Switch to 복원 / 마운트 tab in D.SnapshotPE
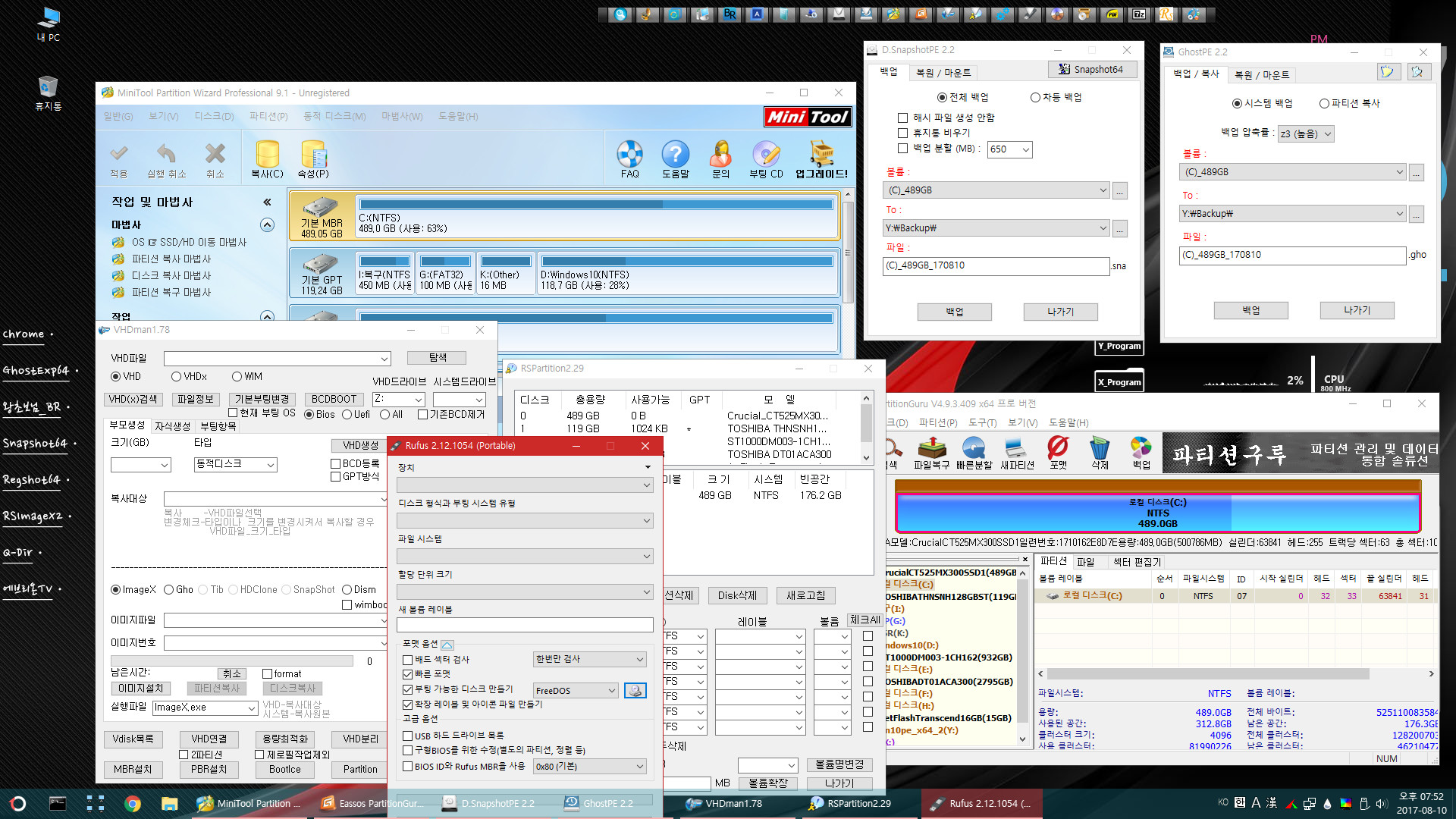Viewport: 1456px width, 819px height. [x=943, y=73]
